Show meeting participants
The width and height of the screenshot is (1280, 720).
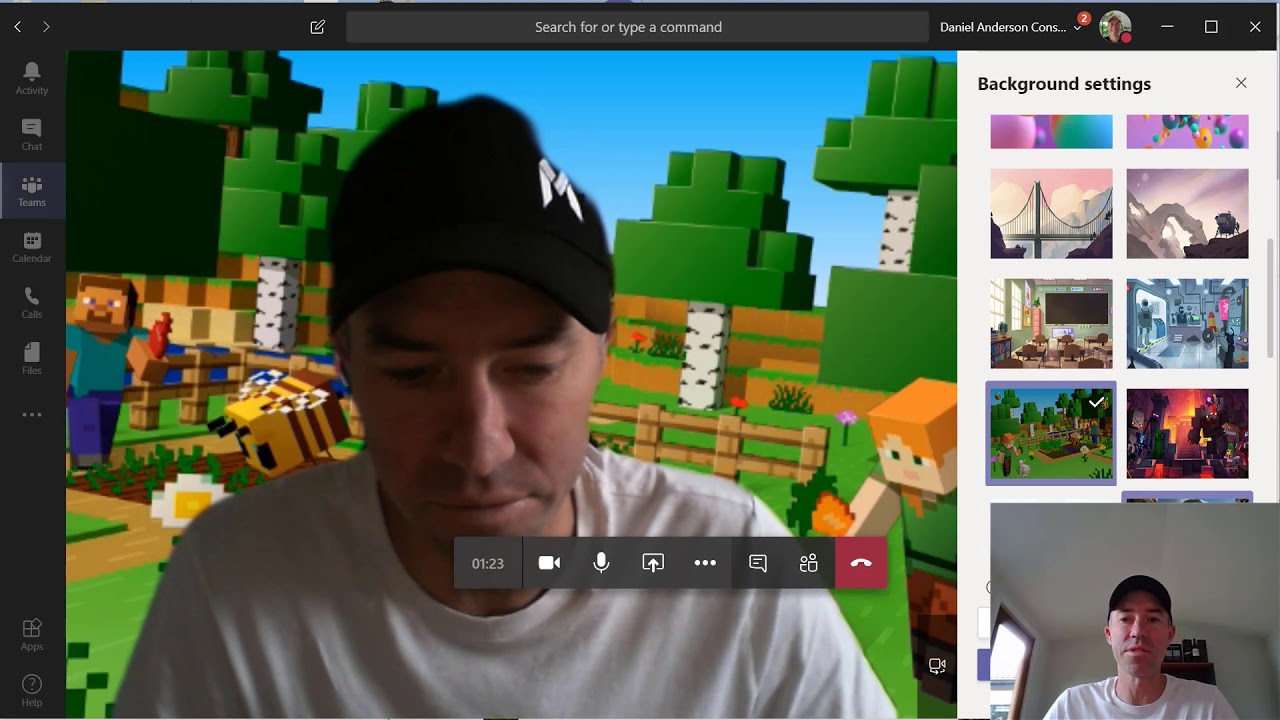pyautogui.click(x=809, y=563)
